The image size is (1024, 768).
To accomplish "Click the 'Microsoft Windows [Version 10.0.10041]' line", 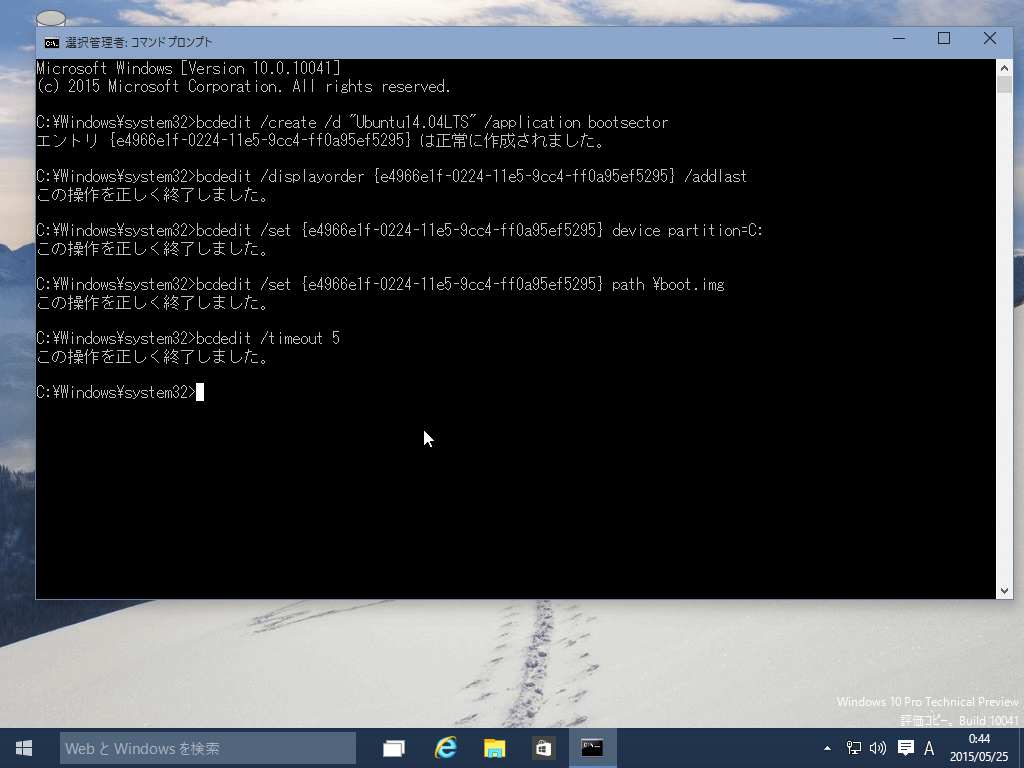I will point(189,69).
